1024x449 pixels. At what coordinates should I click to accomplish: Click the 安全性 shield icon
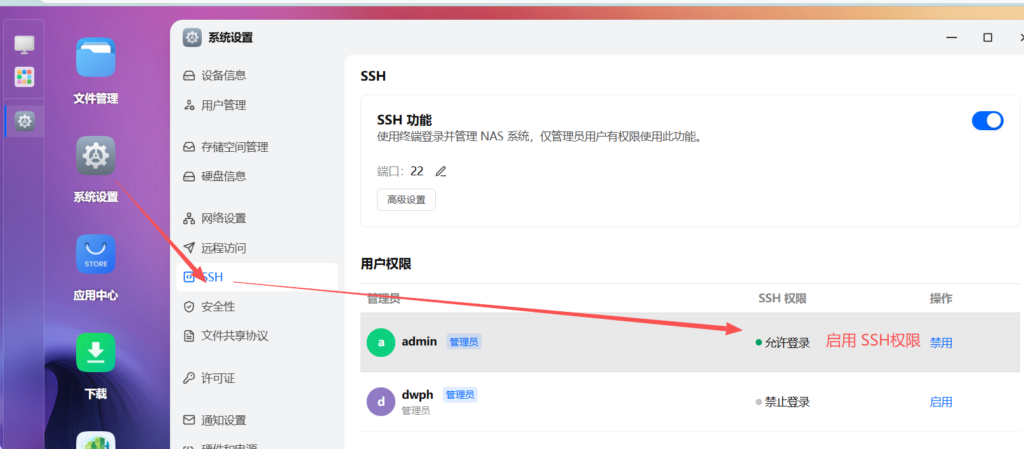(x=189, y=307)
